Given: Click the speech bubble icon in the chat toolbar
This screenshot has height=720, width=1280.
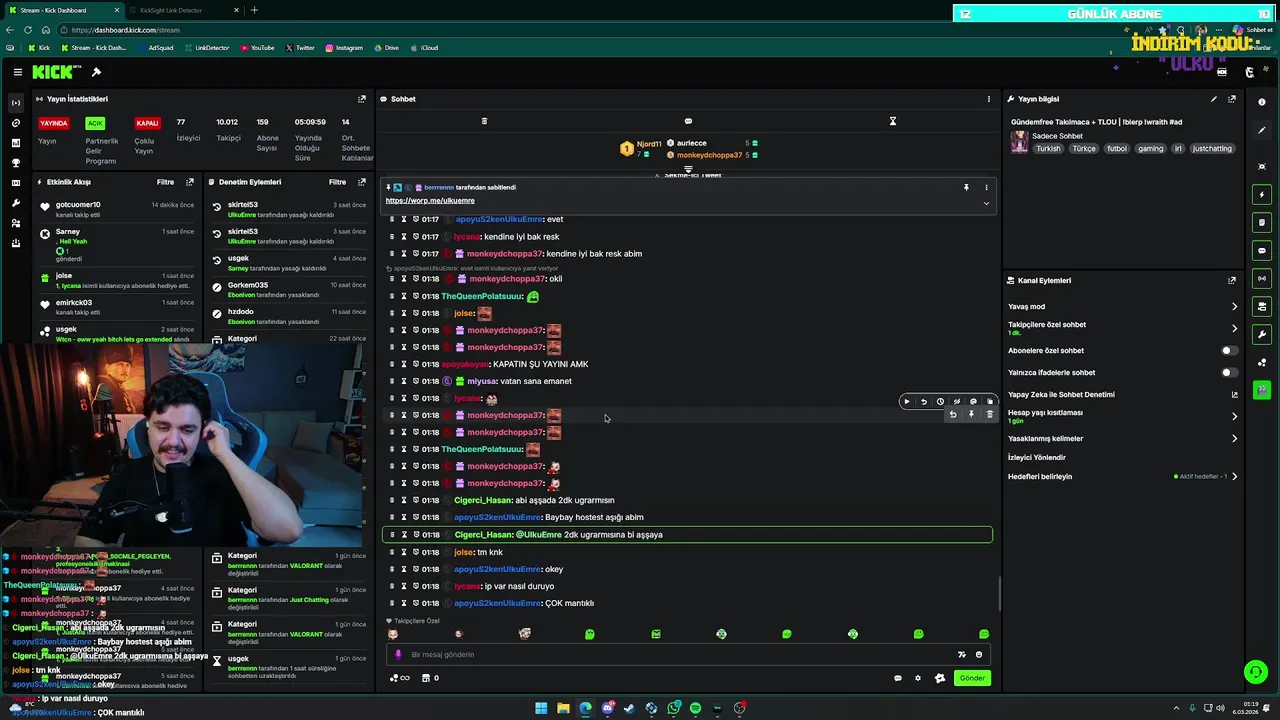Looking at the screenshot, I should [x=688, y=121].
